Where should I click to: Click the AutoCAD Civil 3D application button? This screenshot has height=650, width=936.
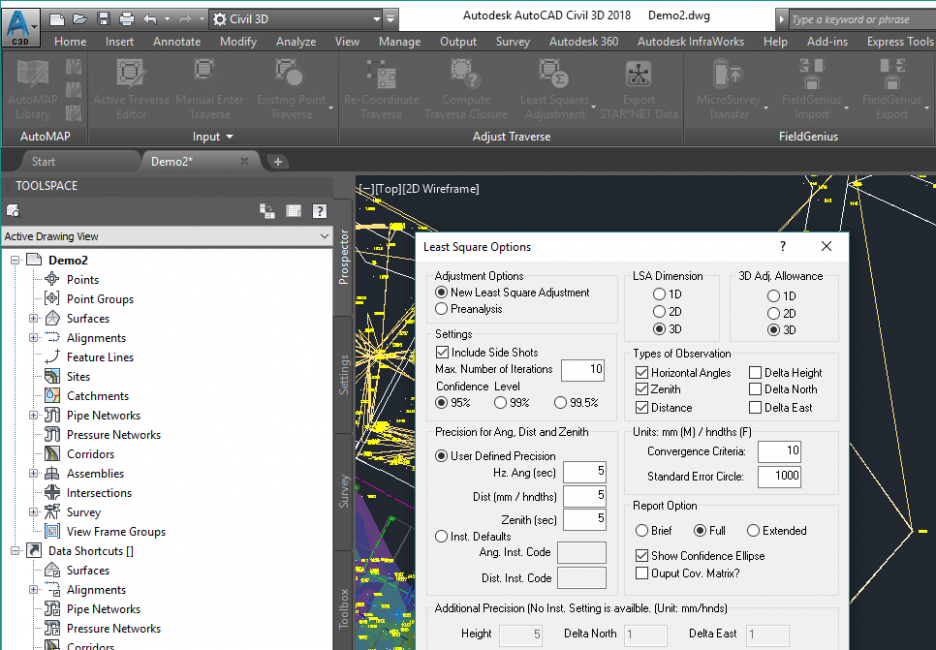click(20, 20)
